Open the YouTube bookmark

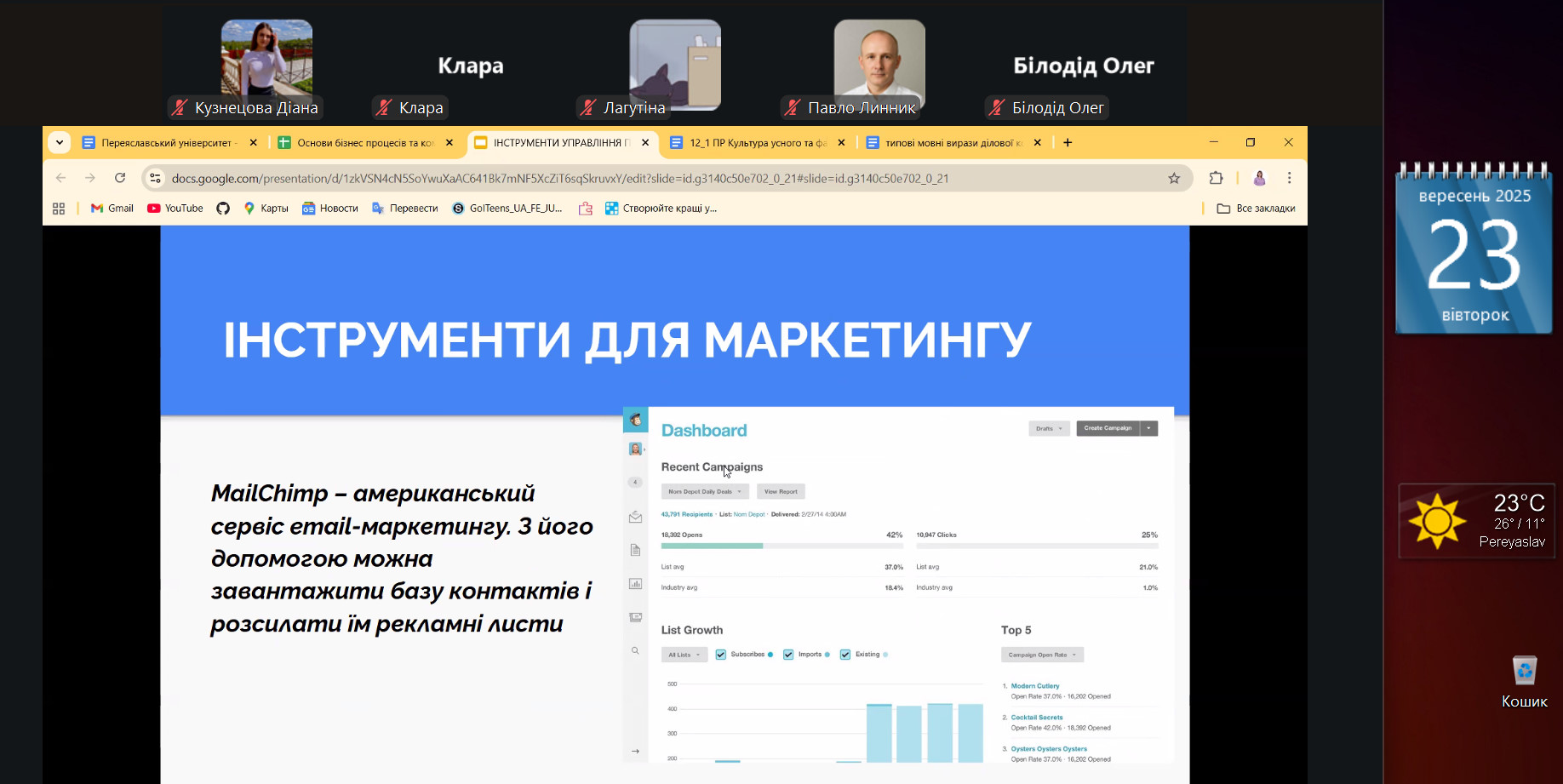point(175,209)
